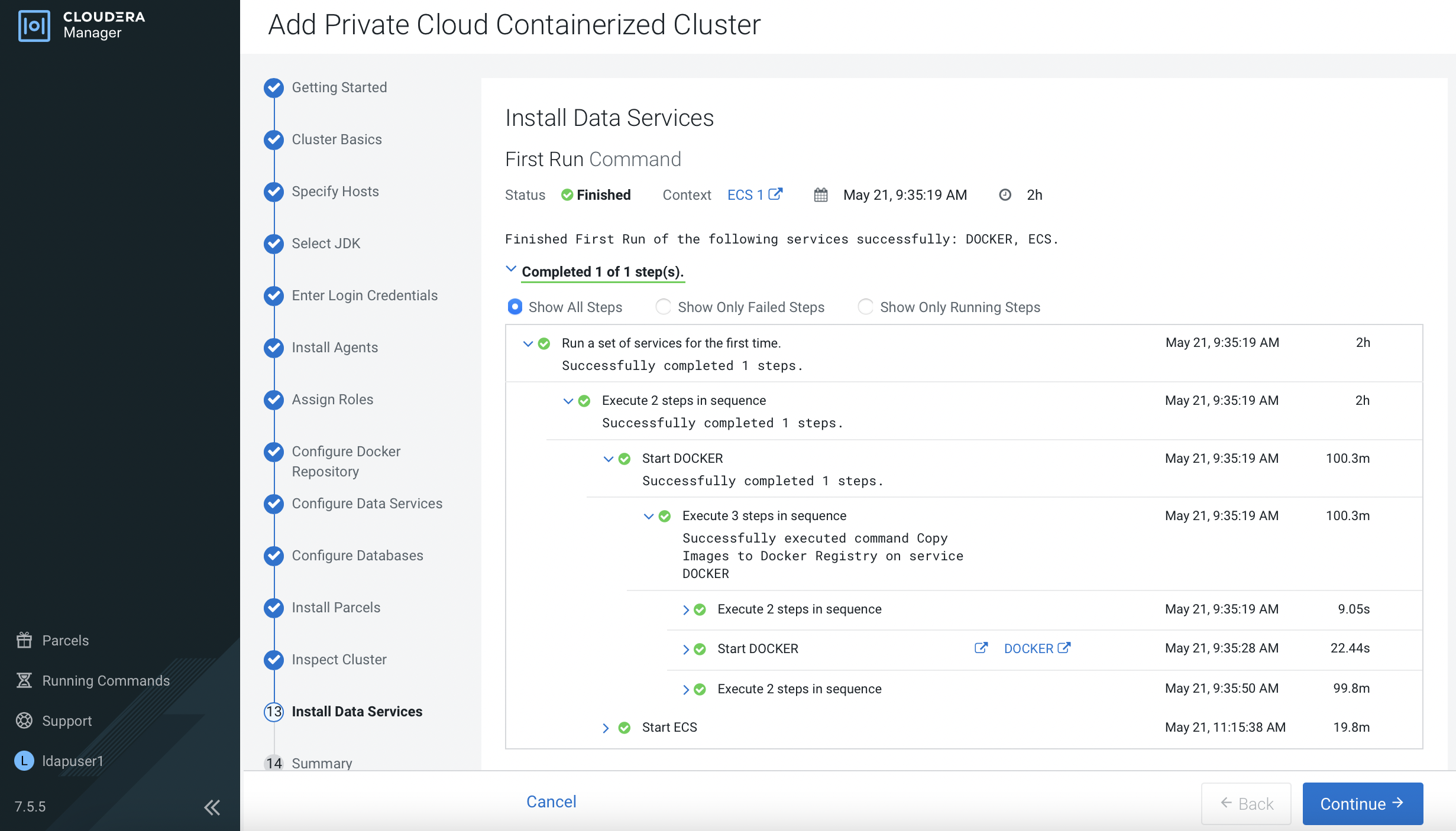1456x831 pixels.
Task: Open the external link icon beside ECS 1
Action: tap(775, 194)
